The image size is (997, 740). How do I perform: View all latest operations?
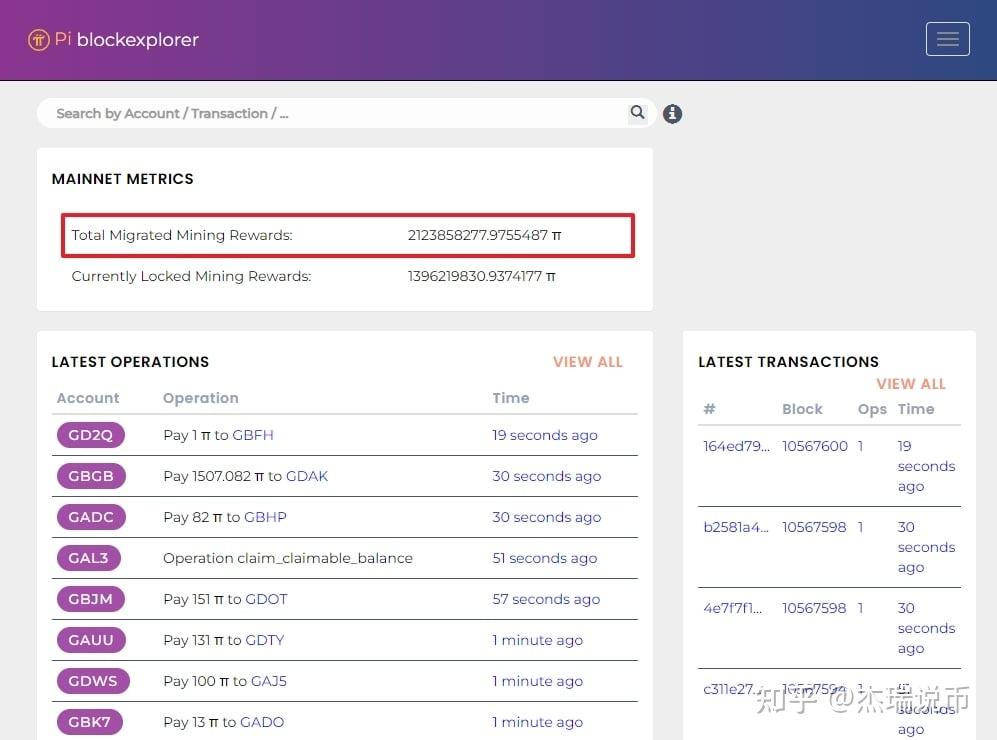coord(588,362)
